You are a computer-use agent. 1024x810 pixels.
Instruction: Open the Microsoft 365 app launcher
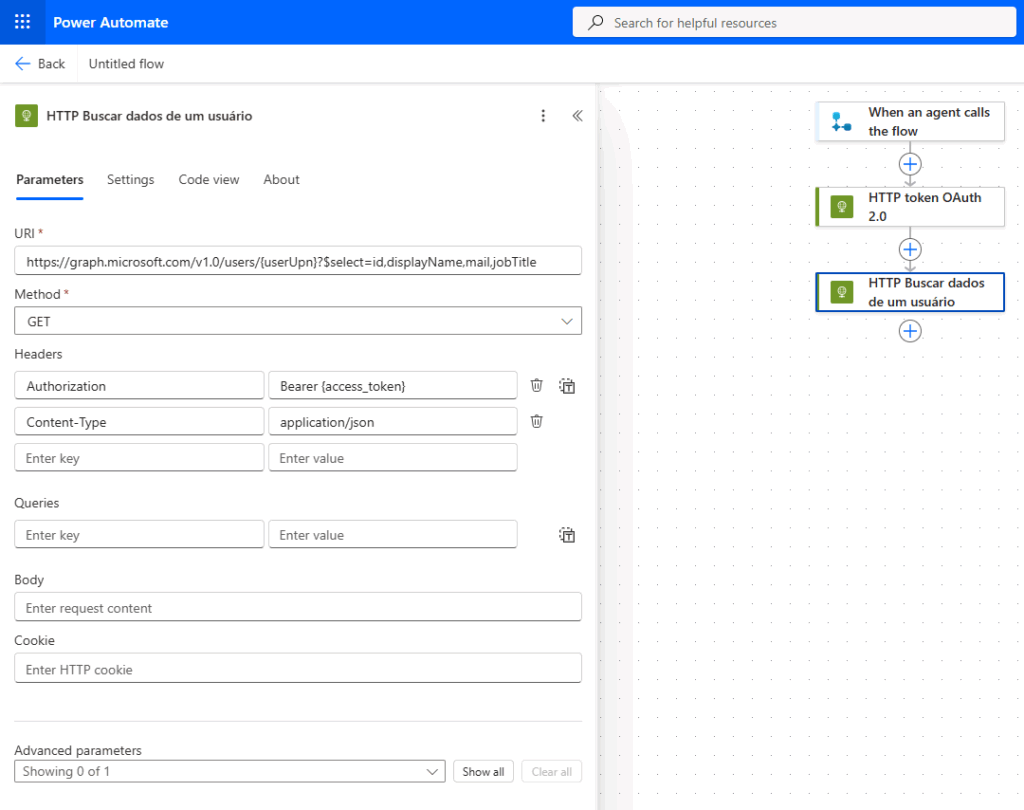pyautogui.click(x=22, y=21)
